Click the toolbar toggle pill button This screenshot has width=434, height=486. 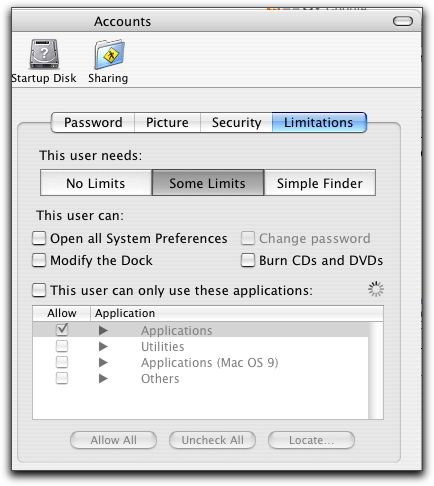coord(403,21)
